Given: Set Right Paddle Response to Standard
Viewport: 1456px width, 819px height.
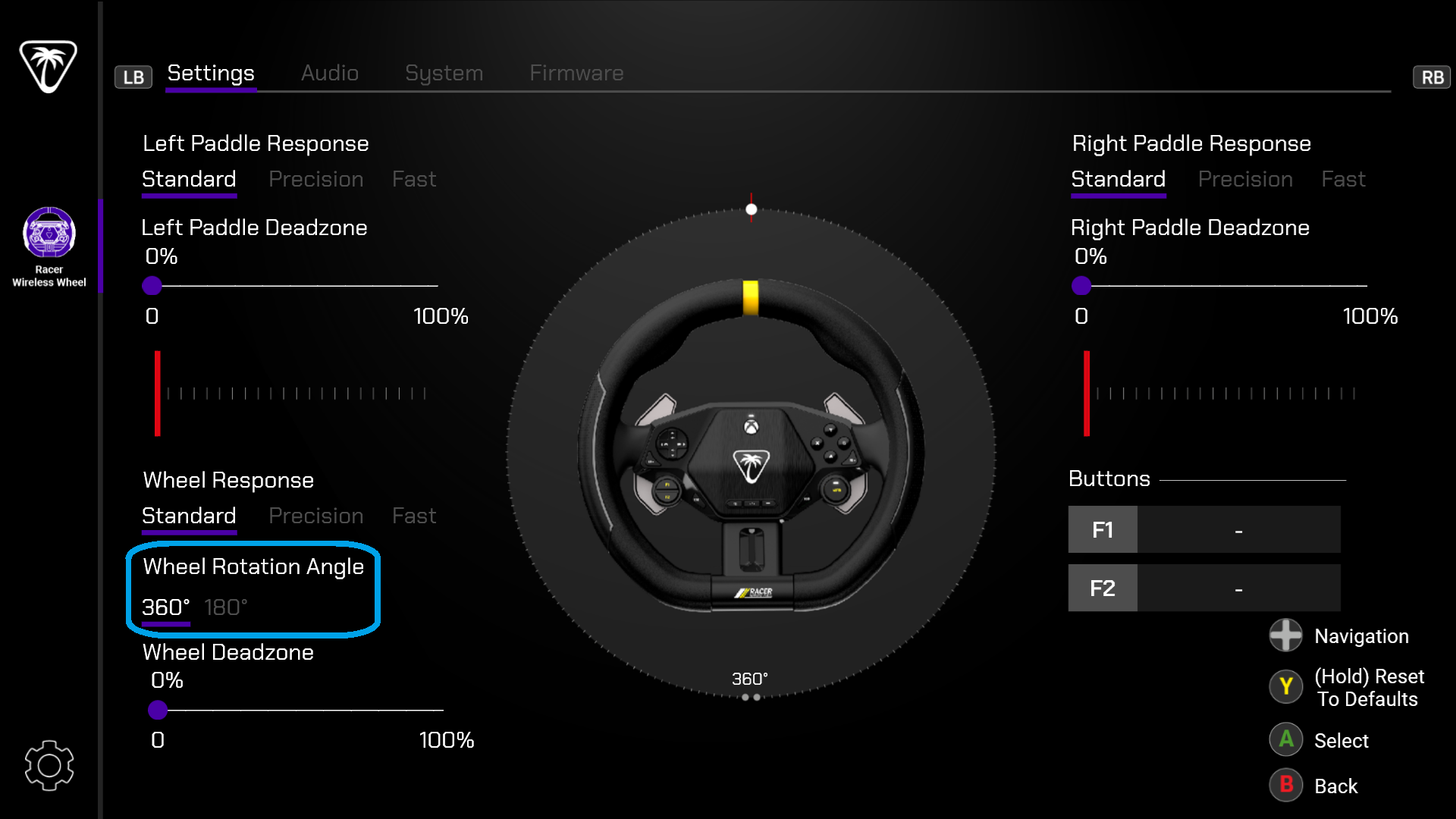Looking at the screenshot, I should tap(1119, 179).
